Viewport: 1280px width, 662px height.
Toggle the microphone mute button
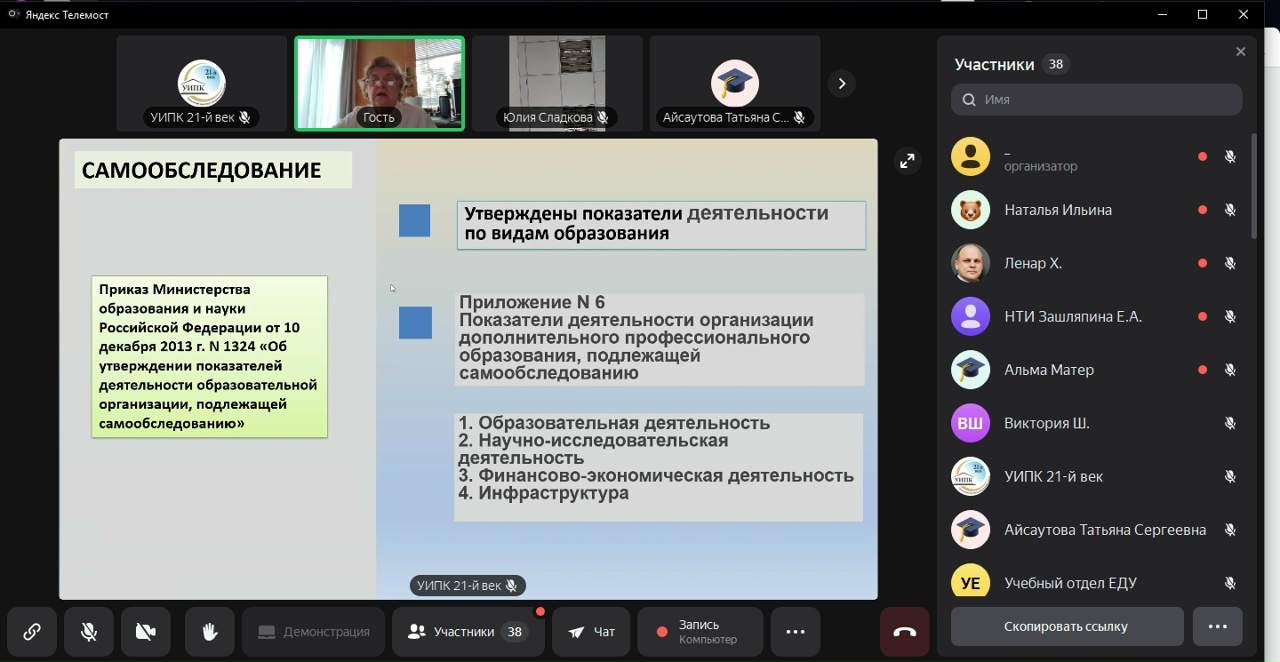click(x=89, y=632)
